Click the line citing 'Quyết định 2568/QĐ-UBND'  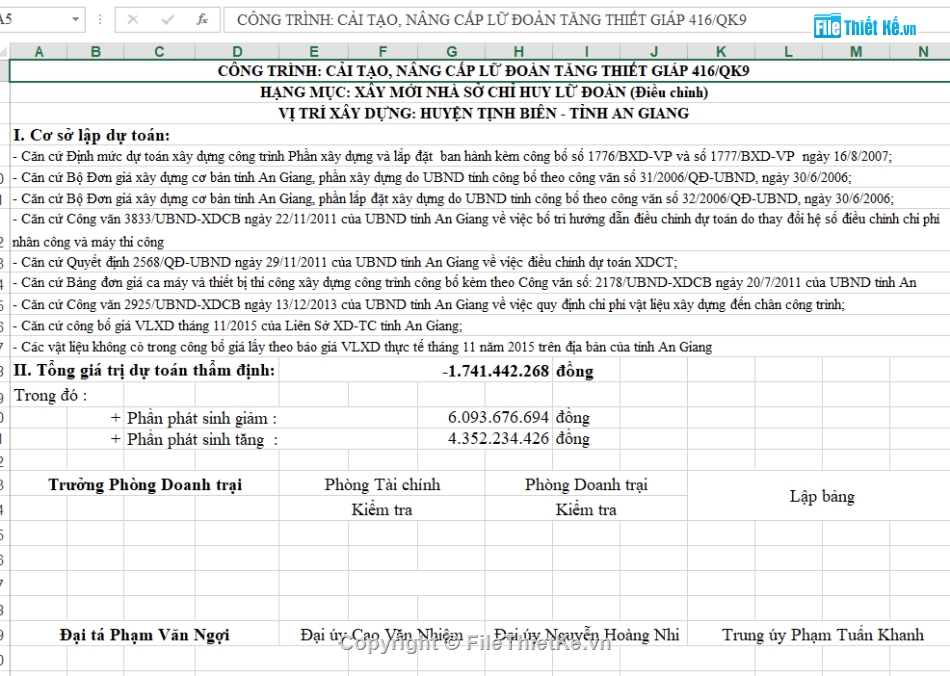click(345, 262)
